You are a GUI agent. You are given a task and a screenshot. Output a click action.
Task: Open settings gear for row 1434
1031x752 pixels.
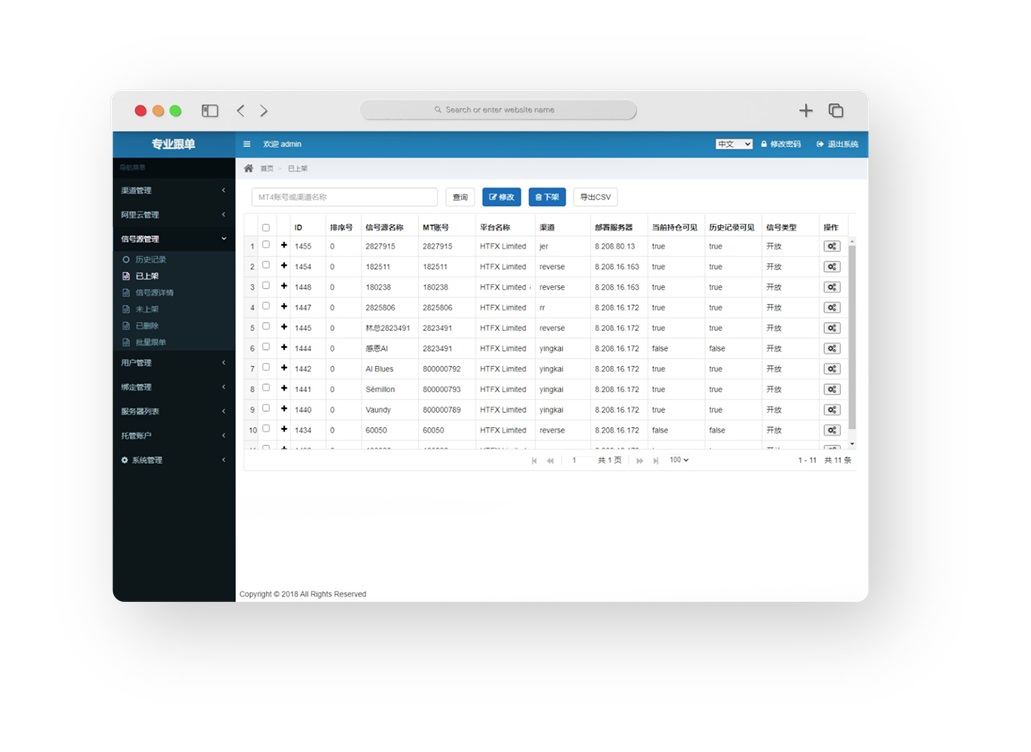click(832, 429)
